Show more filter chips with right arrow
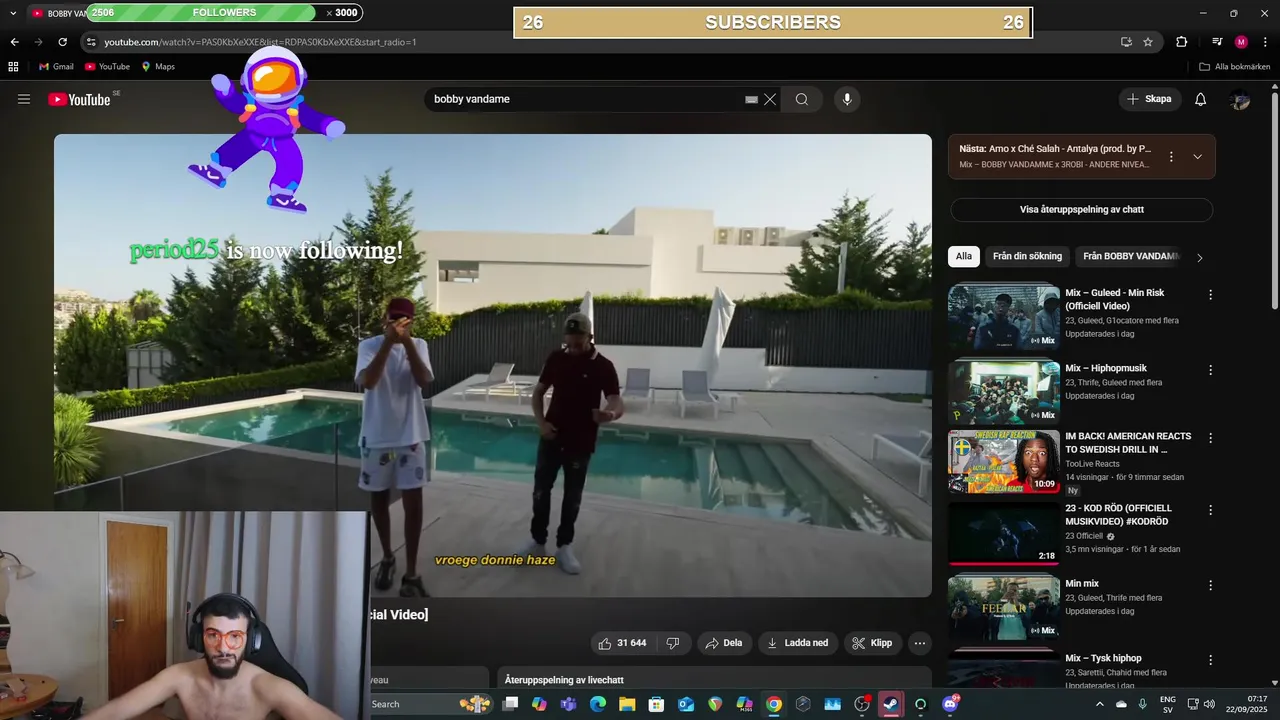This screenshot has height=720, width=1280. tap(1200, 257)
